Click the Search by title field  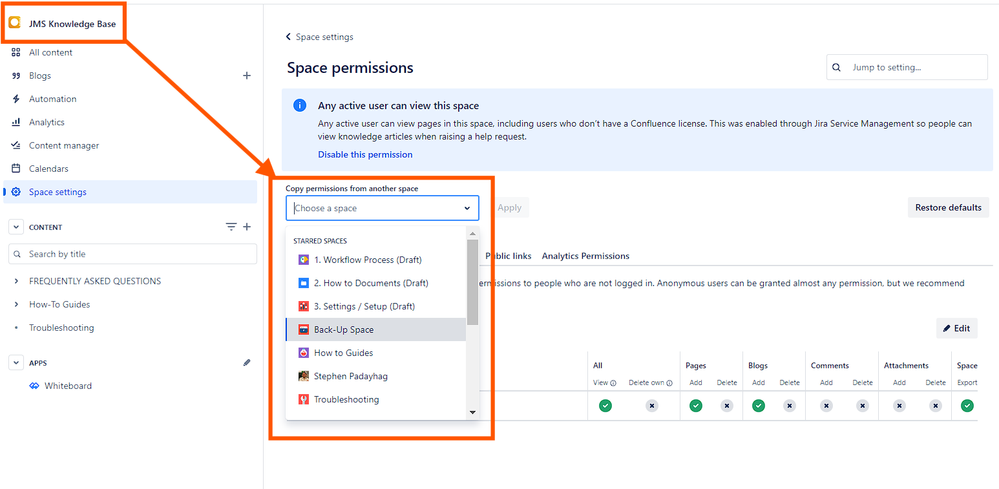[133, 254]
